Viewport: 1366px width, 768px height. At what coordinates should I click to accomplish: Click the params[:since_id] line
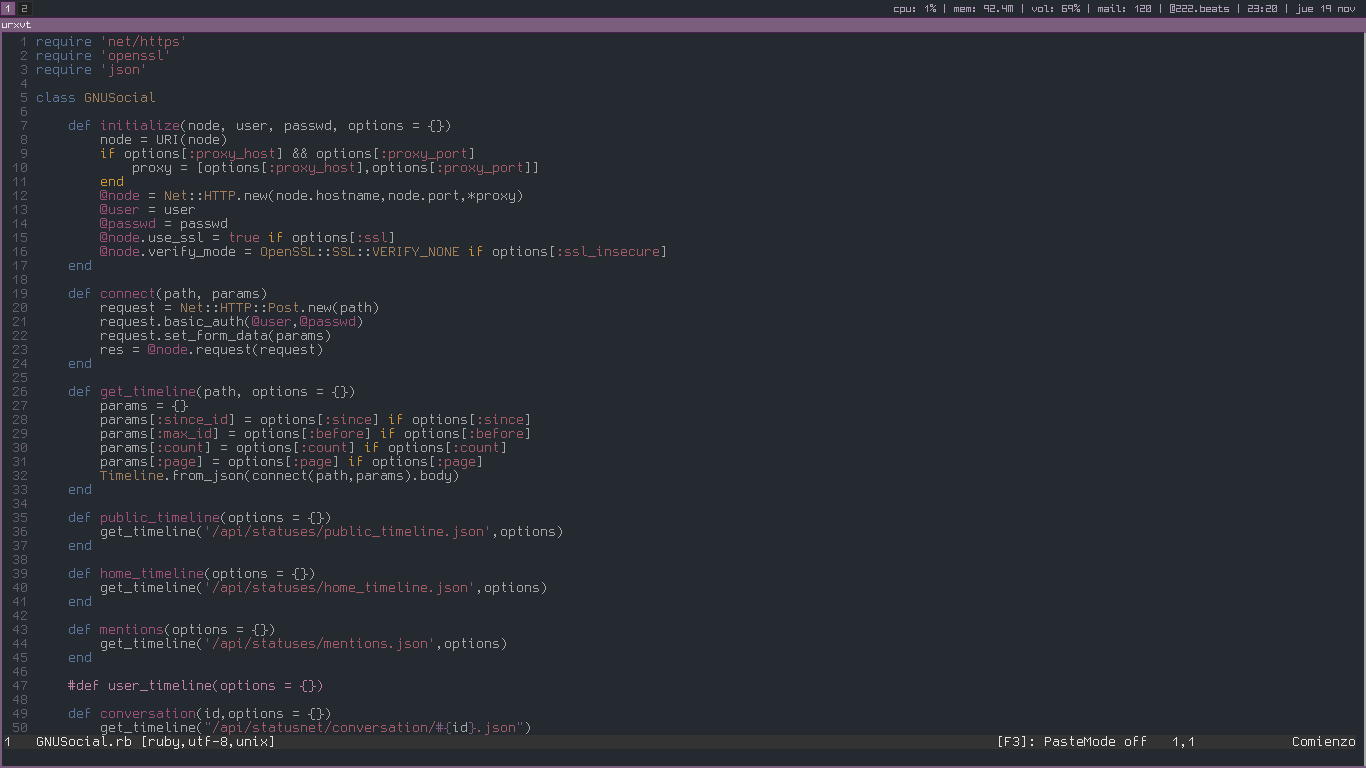[x=315, y=419]
